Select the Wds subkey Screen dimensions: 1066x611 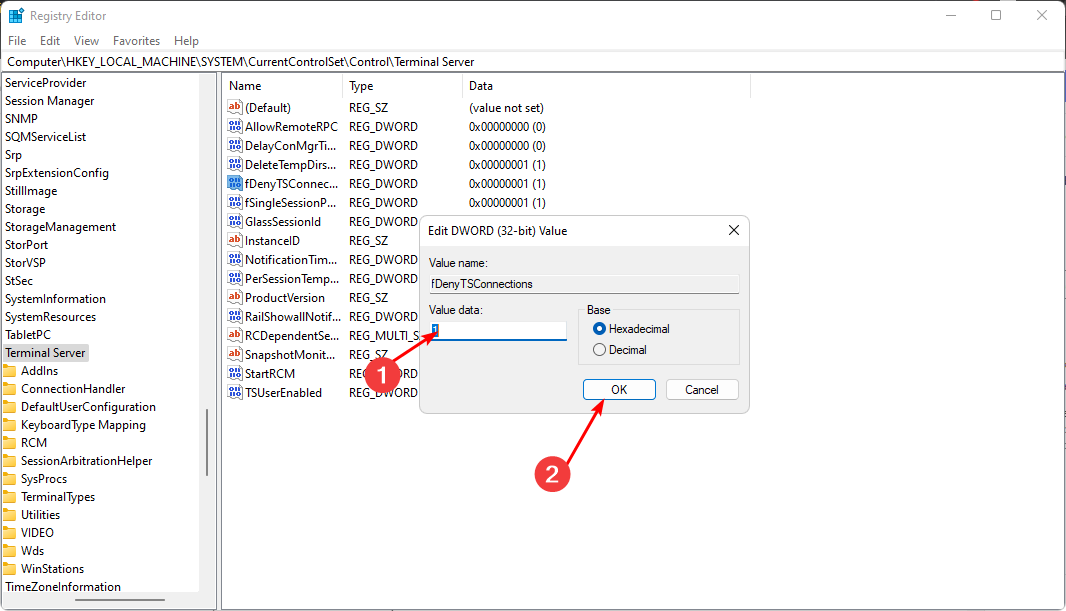tap(32, 551)
